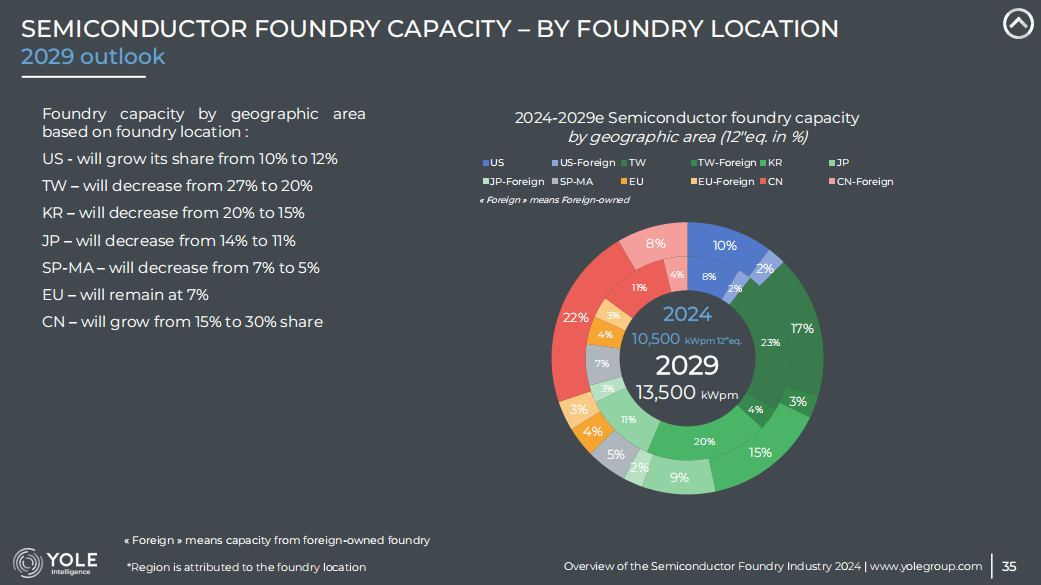Click the italic note '« Foreign » means Foreign-owned'
The width and height of the screenshot is (1041, 585).
coord(554,200)
